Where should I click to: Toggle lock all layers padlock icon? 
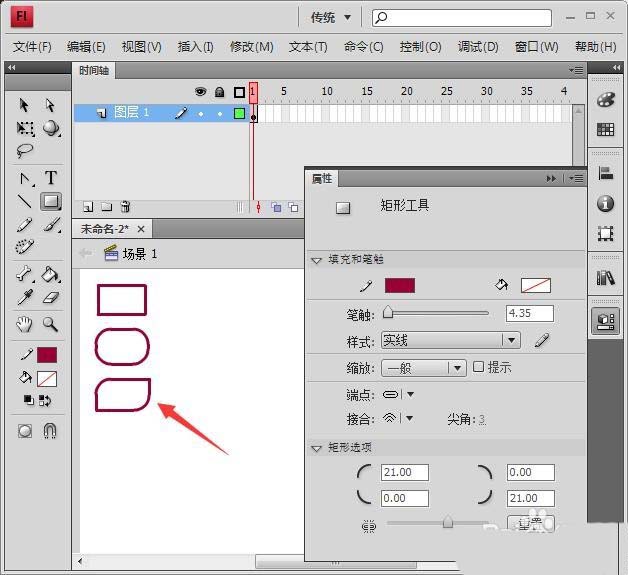(219, 92)
